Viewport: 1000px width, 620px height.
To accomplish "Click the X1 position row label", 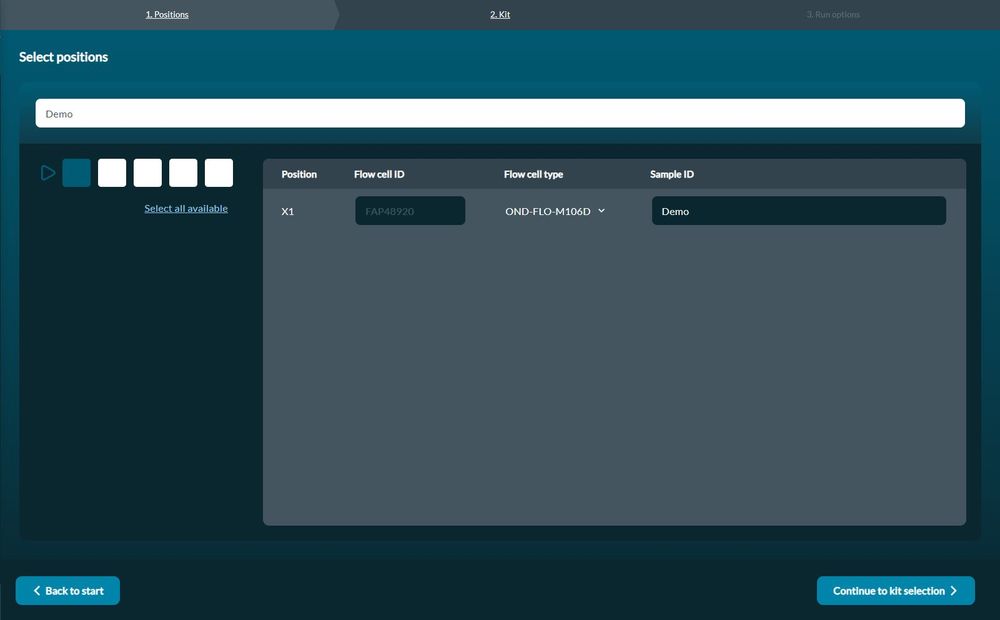I will point(288,211).
